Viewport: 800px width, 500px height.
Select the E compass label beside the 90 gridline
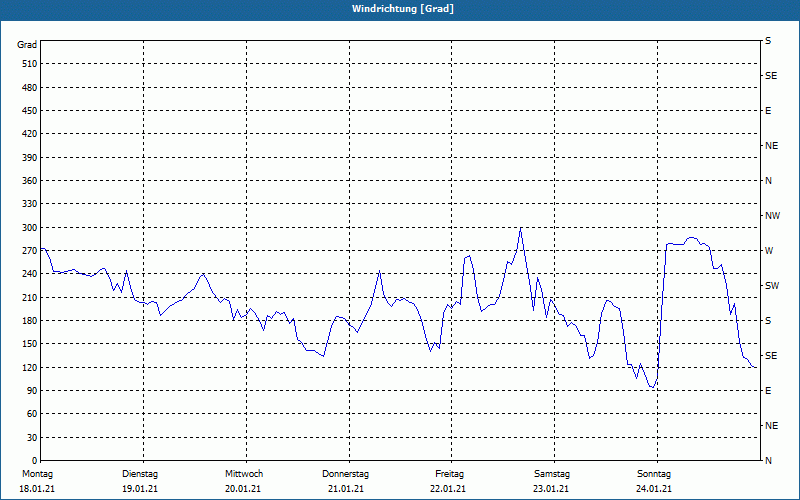coord(768,391)
